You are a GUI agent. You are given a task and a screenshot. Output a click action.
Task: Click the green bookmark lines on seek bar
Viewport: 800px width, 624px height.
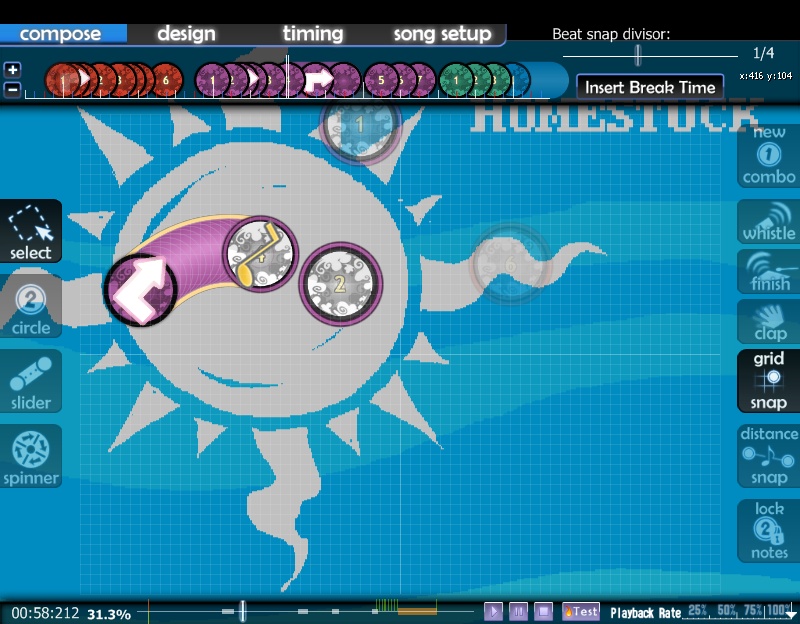pyautogui.click(x=387, y=605)
